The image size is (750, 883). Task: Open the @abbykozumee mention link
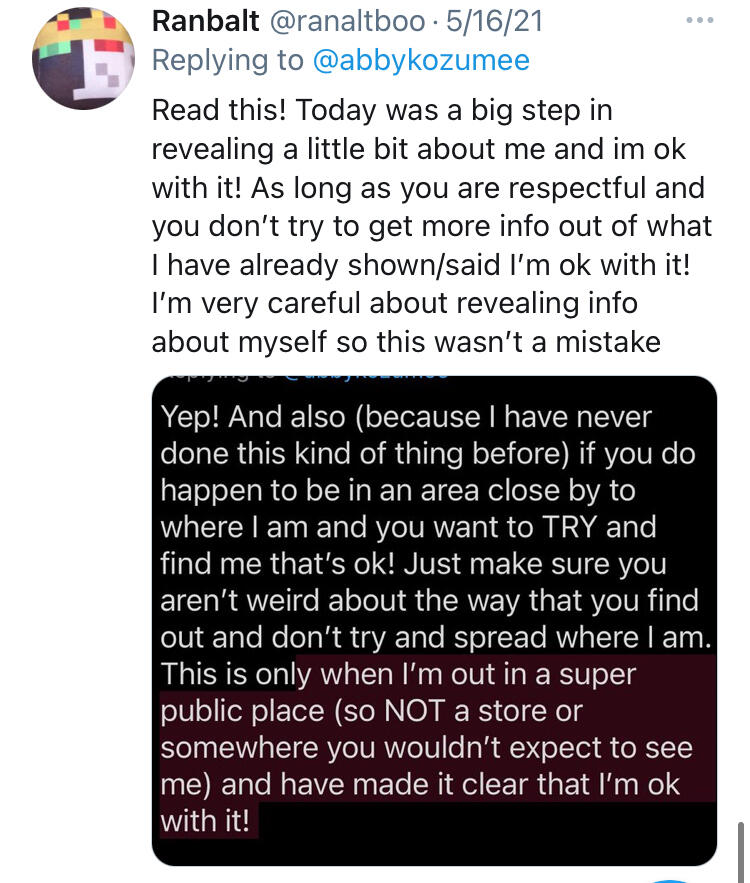pos(421,60)
